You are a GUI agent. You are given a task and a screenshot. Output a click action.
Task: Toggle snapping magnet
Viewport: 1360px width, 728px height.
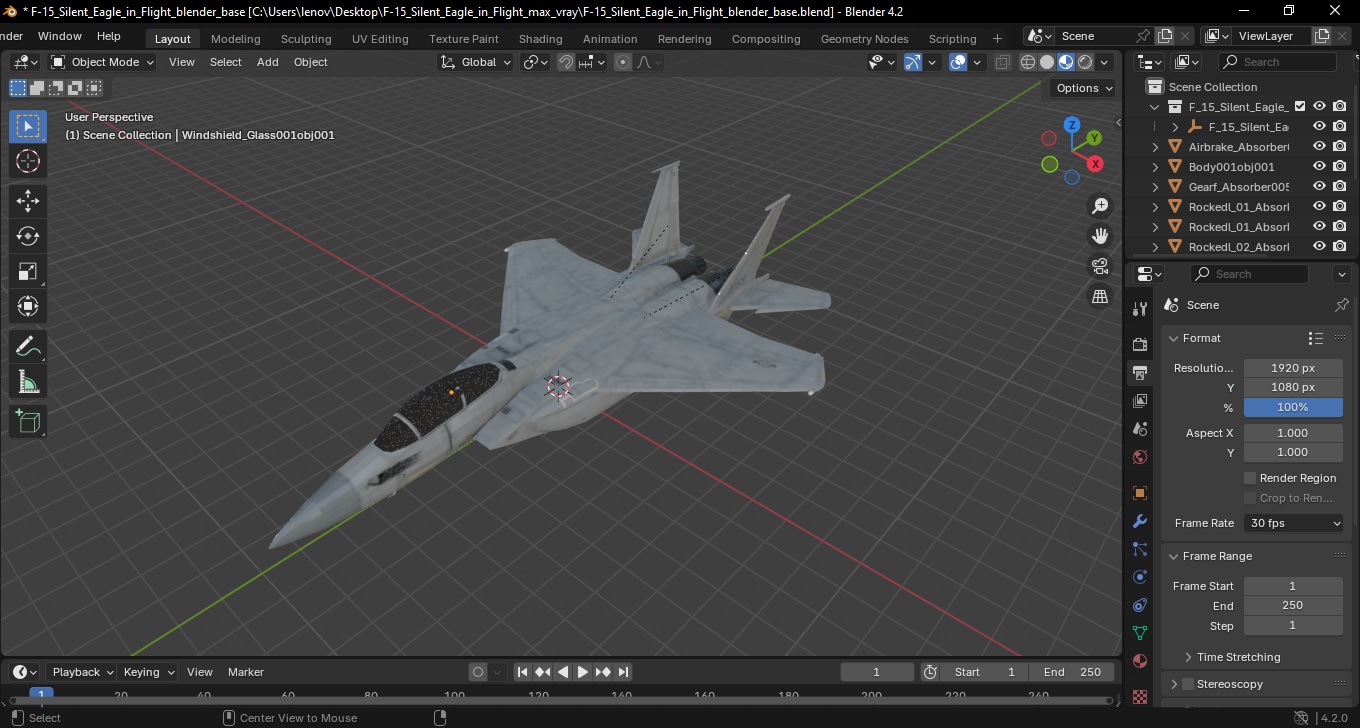566,62
